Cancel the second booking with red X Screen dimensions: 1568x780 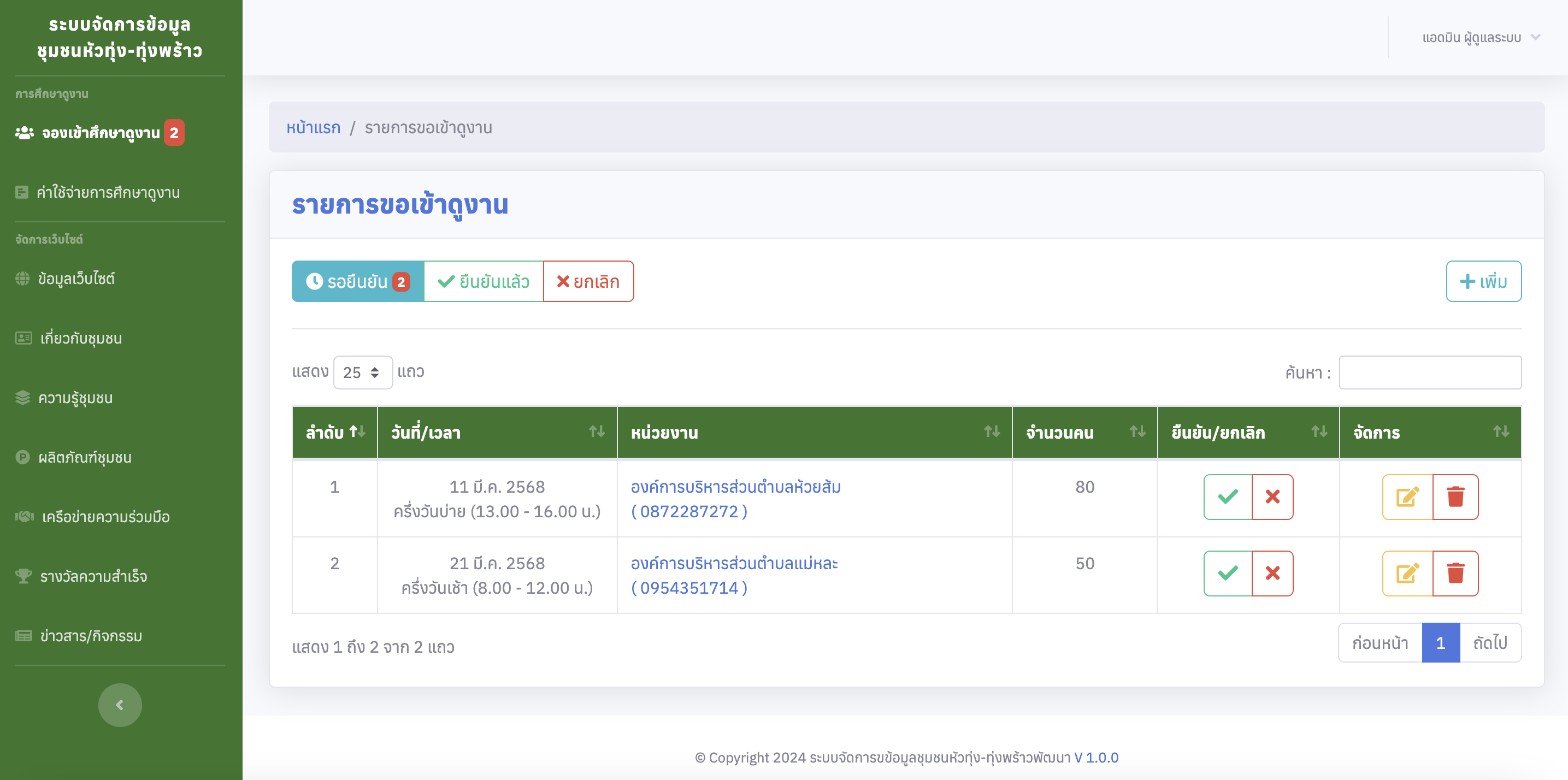[x=1272, y=573]
